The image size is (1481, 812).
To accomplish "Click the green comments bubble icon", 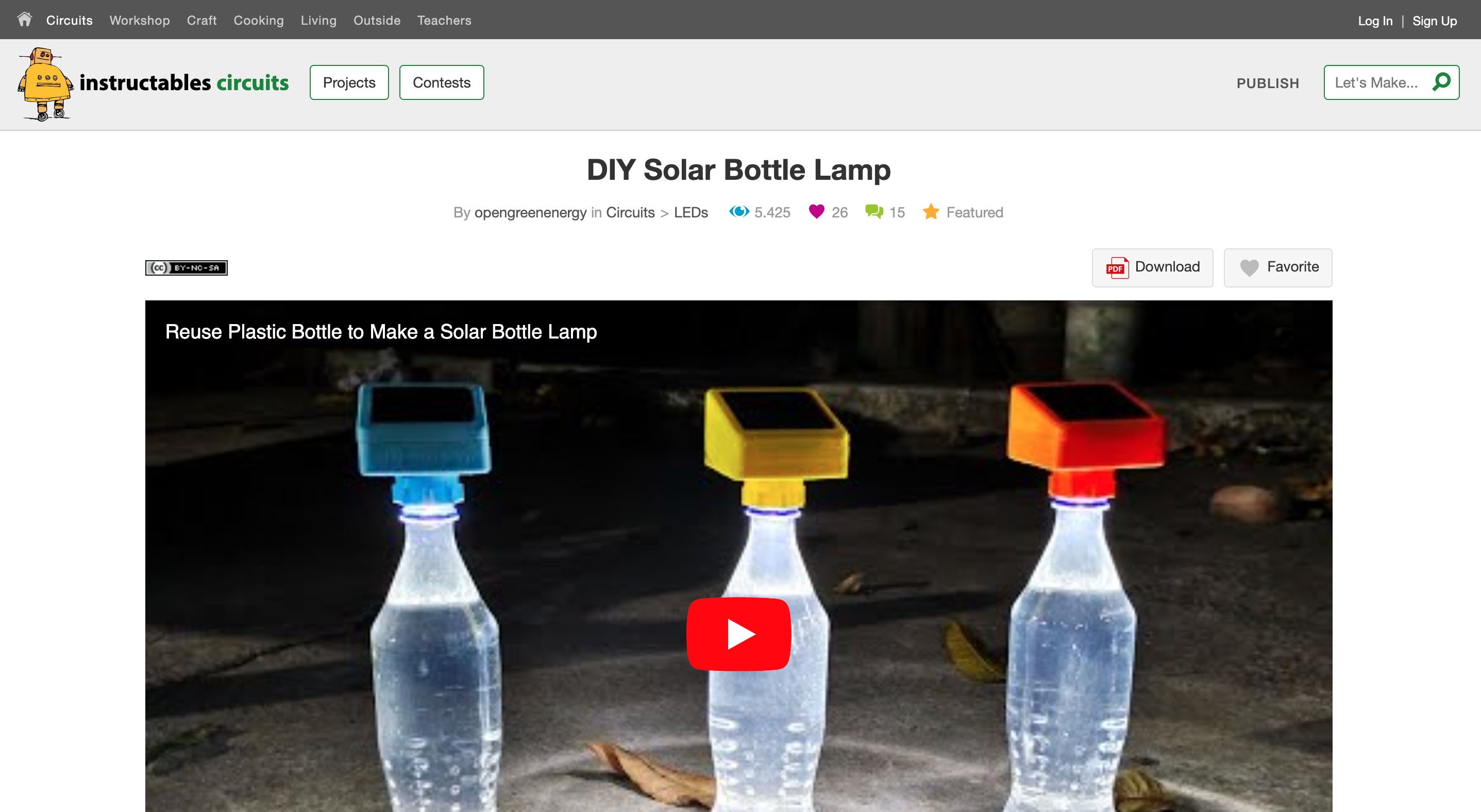I will [874, 212].
